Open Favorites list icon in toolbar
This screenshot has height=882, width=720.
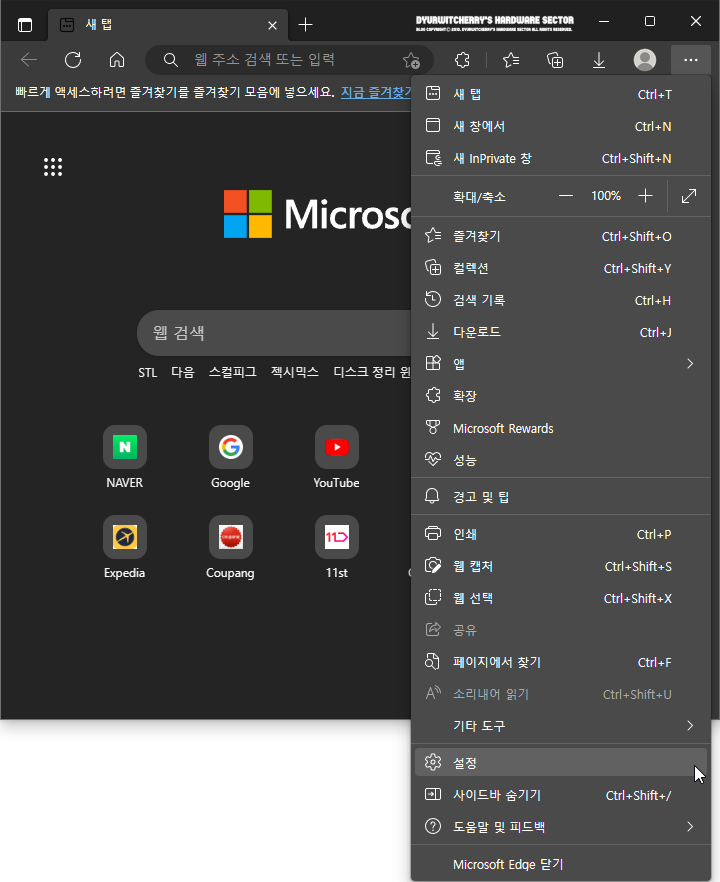pyautogui.click(x=511, y=60)
